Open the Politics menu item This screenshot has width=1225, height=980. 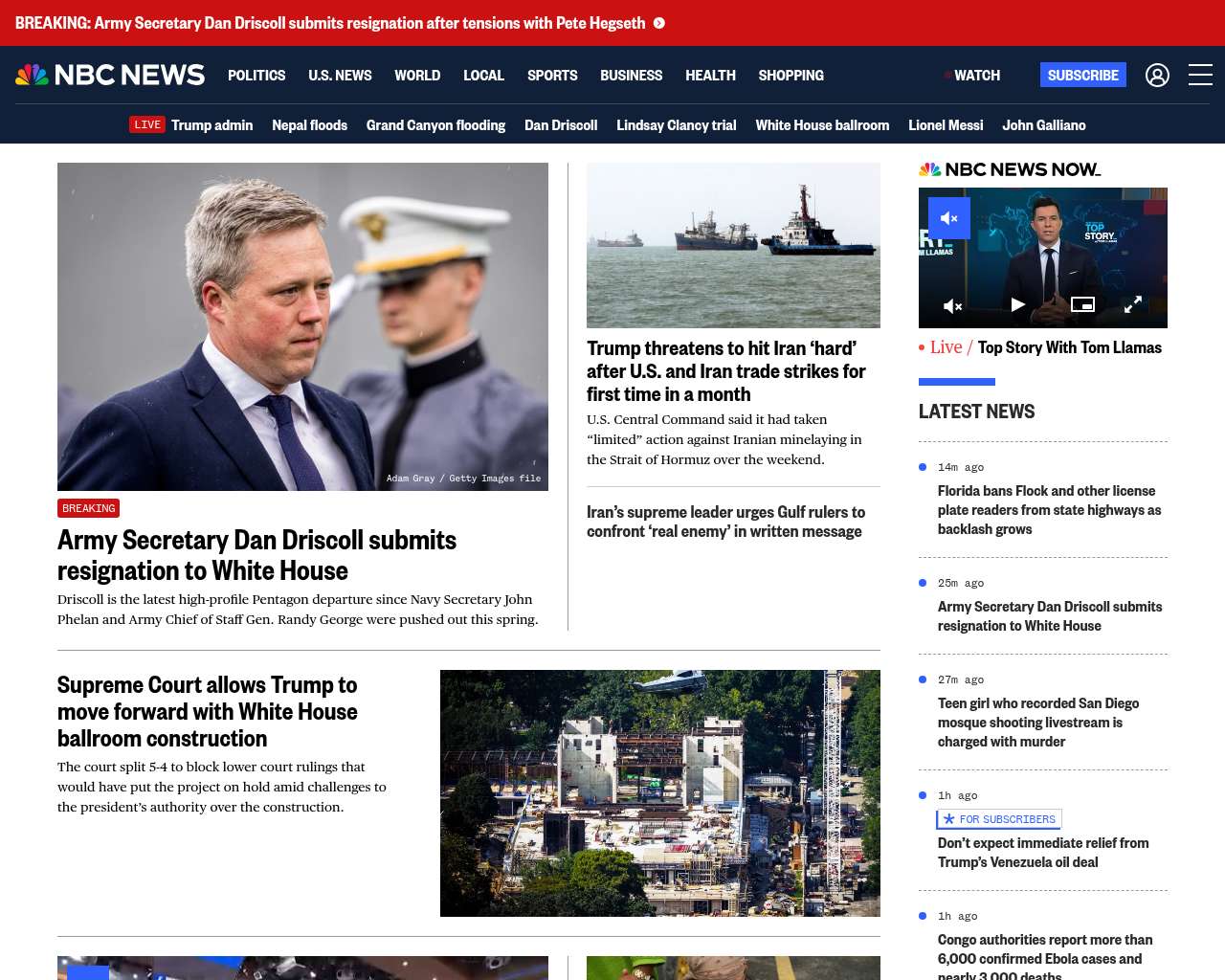256,75
